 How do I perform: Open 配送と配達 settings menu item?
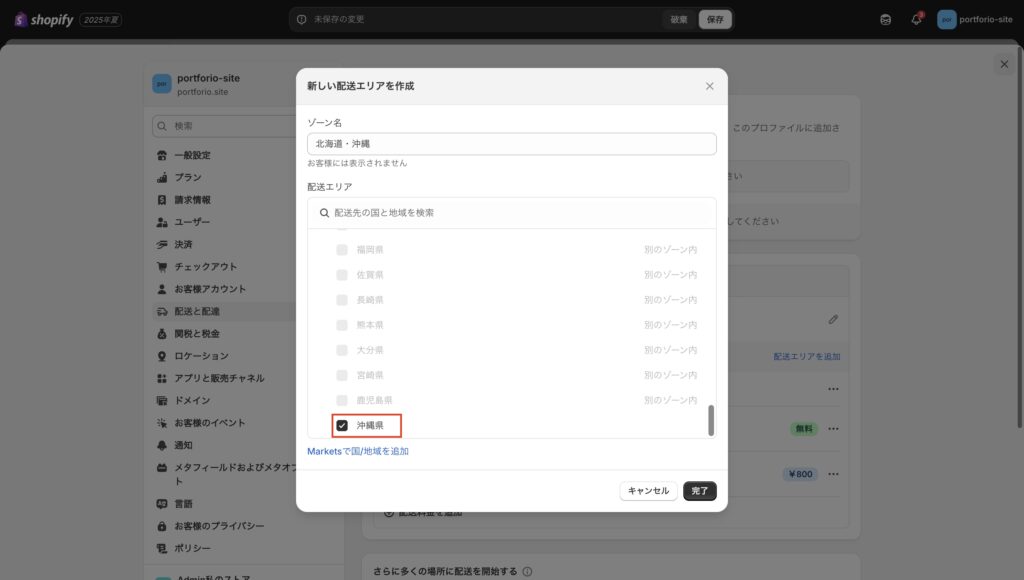(x=197, y=311)
